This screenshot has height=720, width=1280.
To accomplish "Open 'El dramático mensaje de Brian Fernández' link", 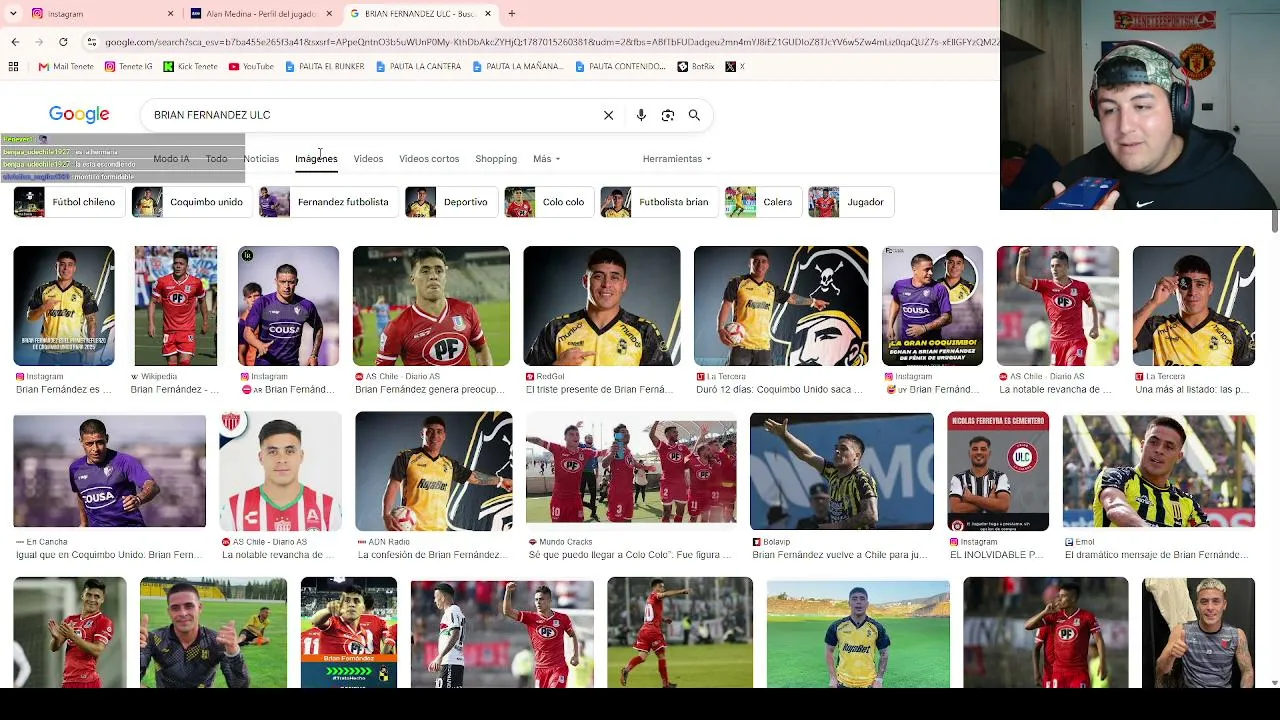I will 1158,555.
